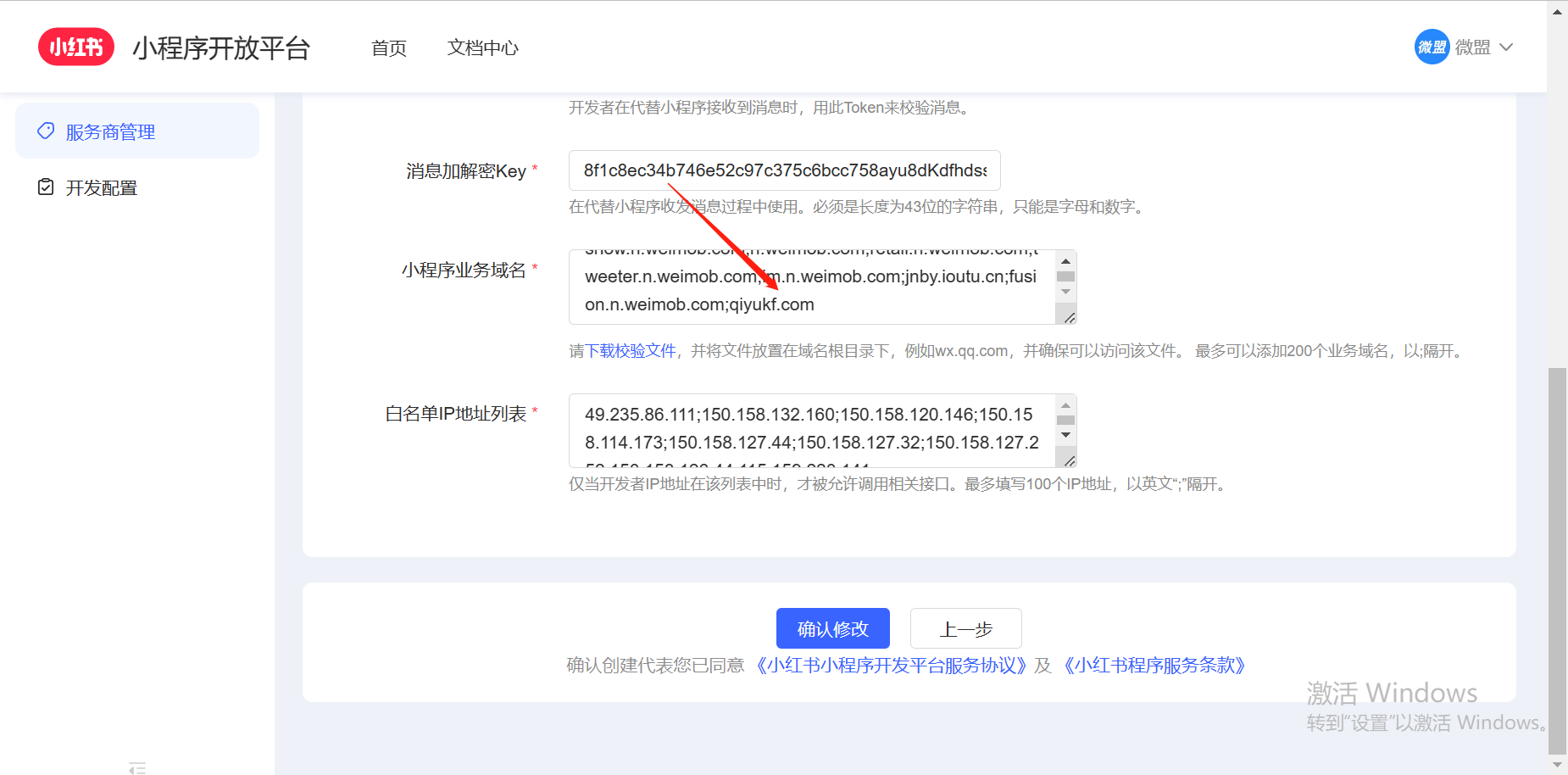Image resolution: width=1568 pixels, height=775 pixels.
Task: Open the 下载校验文件 link
Action: [631, 350]
